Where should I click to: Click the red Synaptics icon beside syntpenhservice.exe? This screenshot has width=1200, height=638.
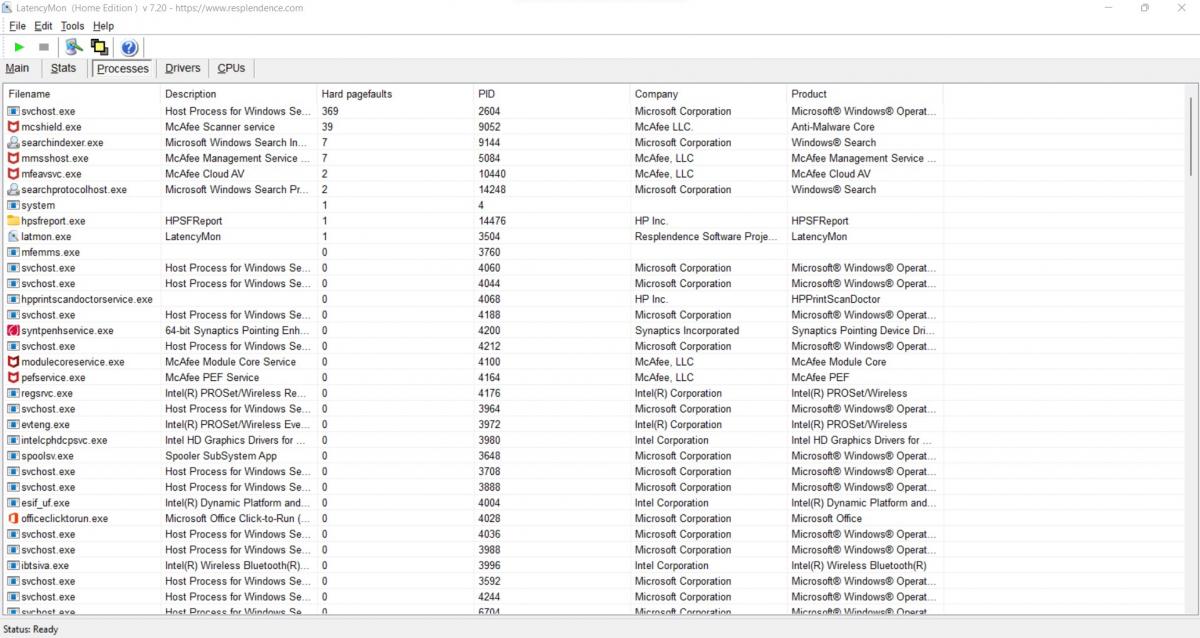pyautogui.click(x=13, y=331)
